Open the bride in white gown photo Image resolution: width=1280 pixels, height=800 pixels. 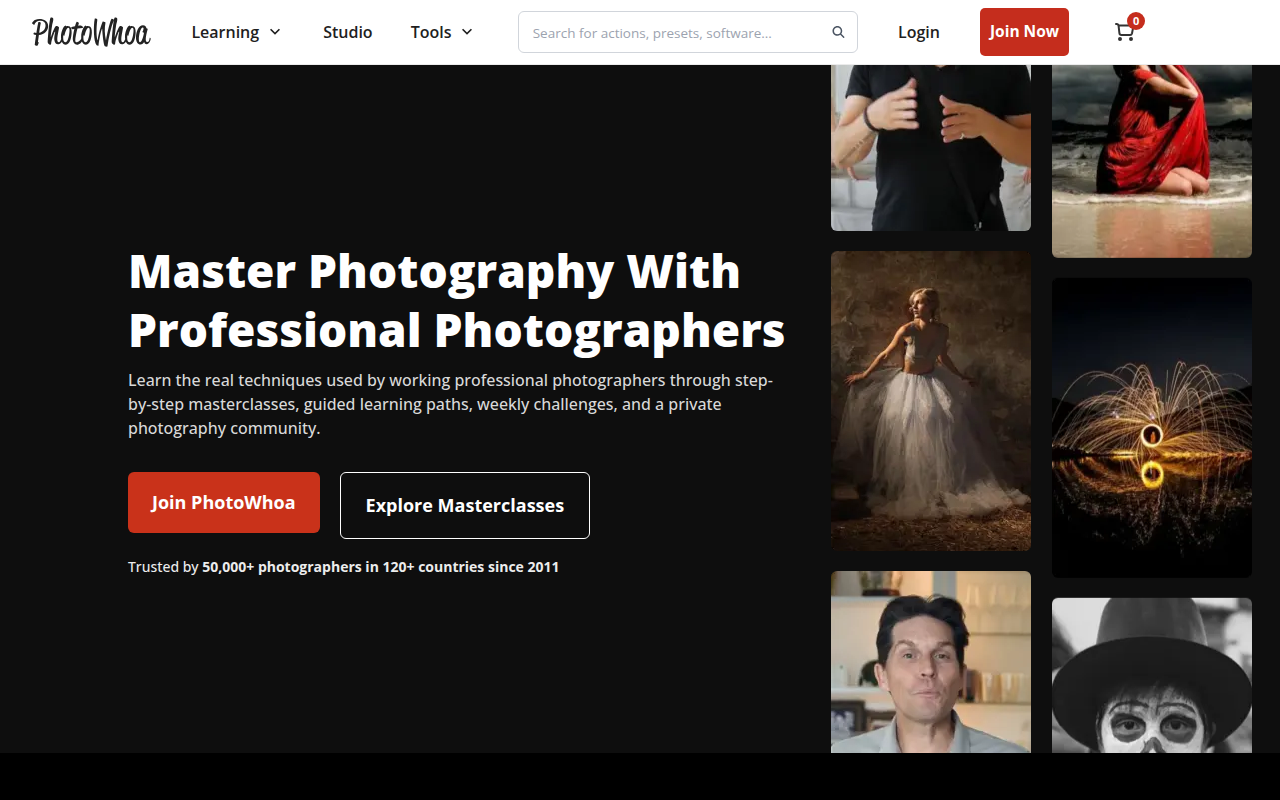point(931,401)
